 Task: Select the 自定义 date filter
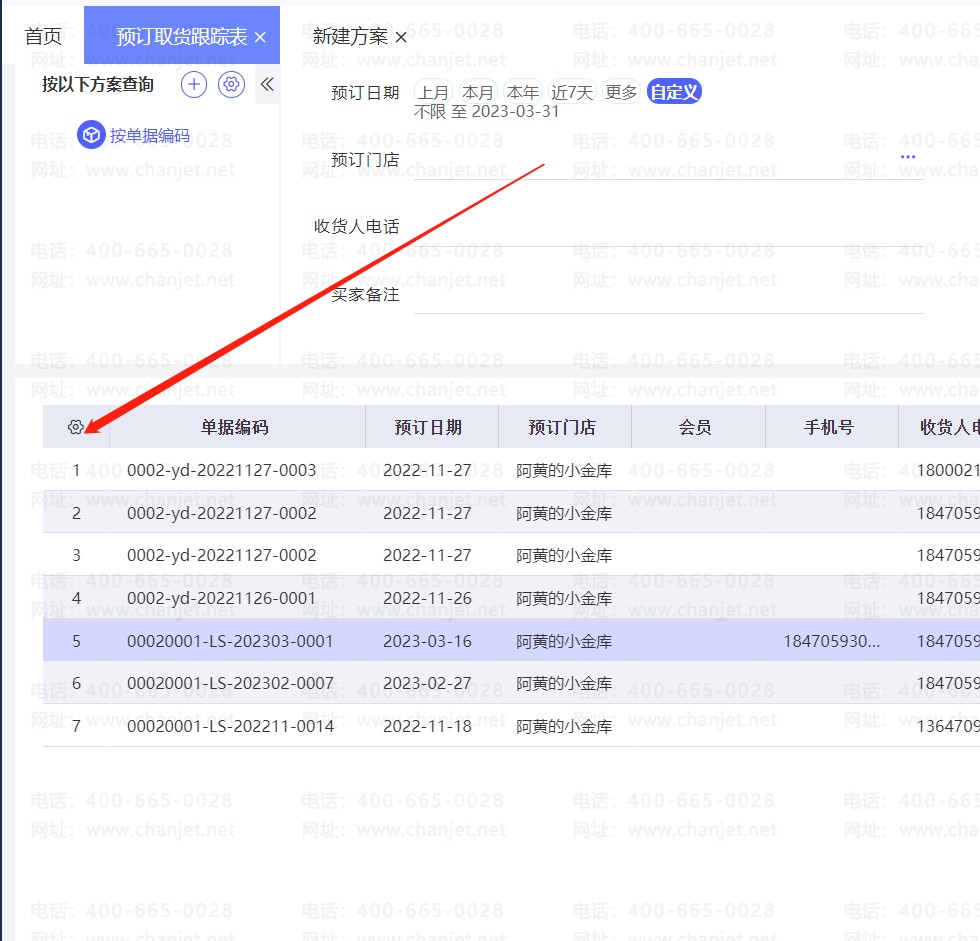click(x=674, y=92)
